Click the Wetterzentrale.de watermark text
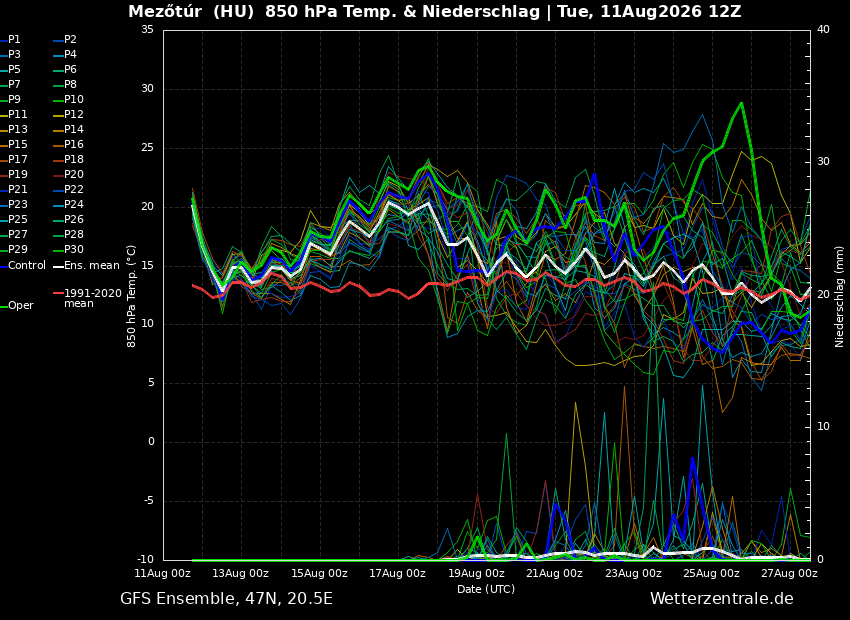The width and height of the screenshot is (850, 620). pyautogui.click(x=722, y=599)
